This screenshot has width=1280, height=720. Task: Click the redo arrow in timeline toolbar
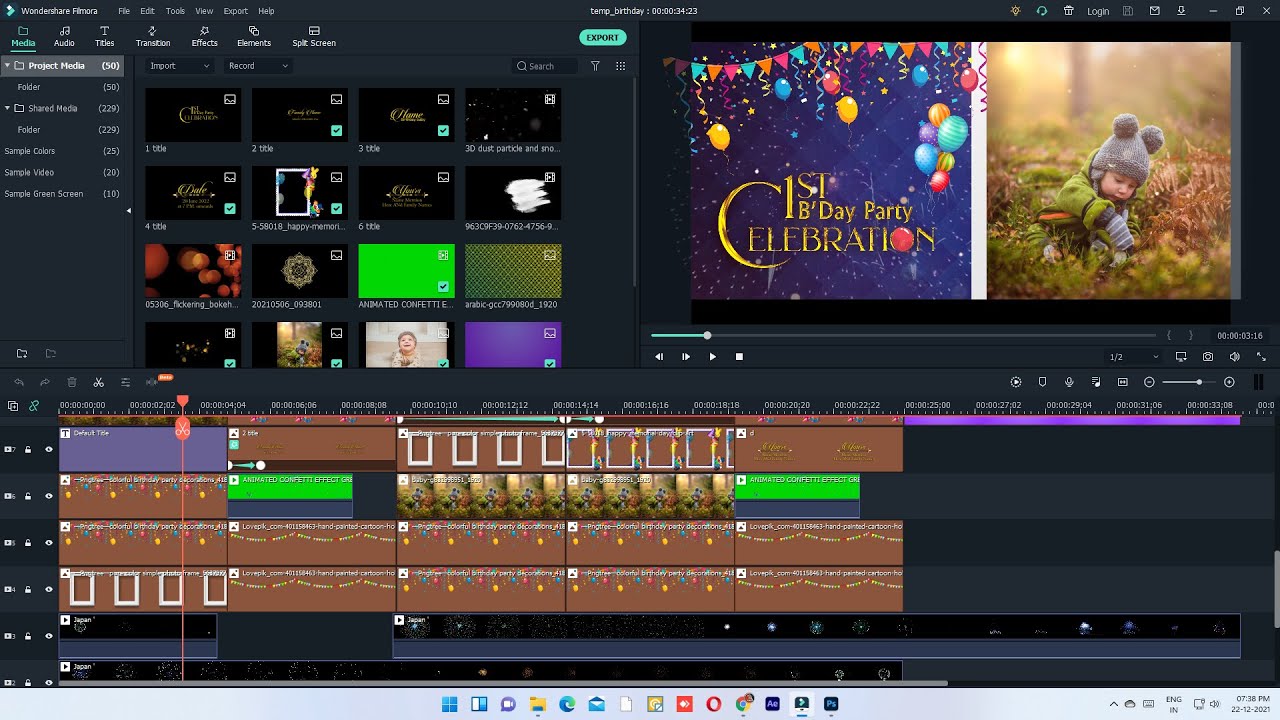tap(45, 382)
